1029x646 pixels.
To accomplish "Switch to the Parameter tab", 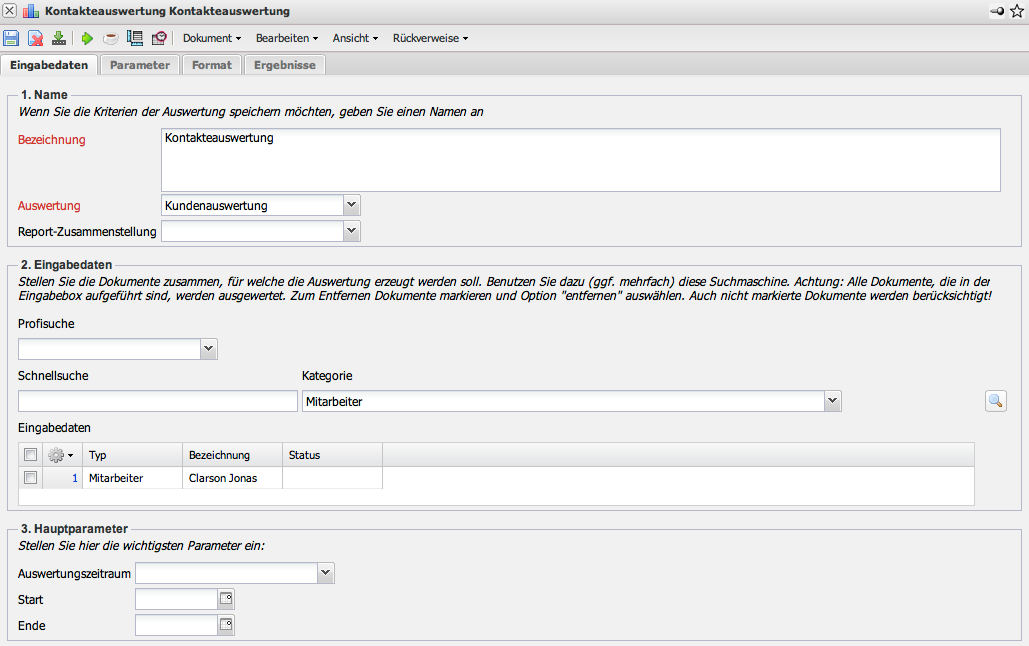I will (x=139, y=65).
